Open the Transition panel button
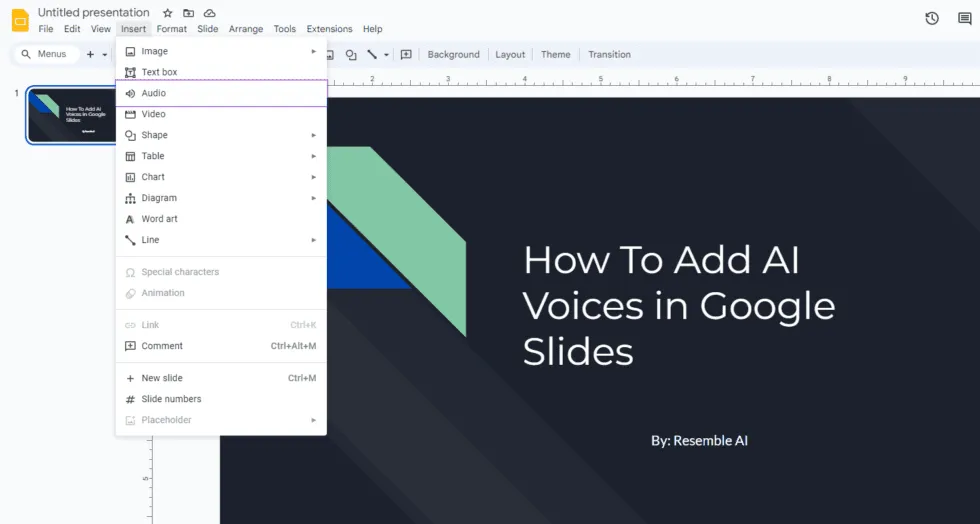The image size is (980, 524). coord(609,54)
